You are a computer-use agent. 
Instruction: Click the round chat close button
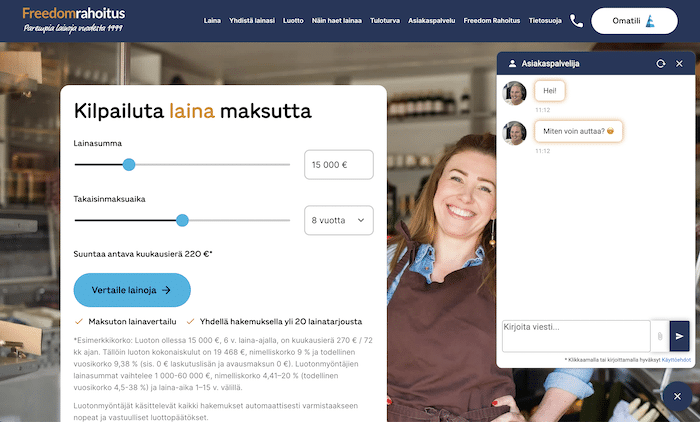coord(677,396)
